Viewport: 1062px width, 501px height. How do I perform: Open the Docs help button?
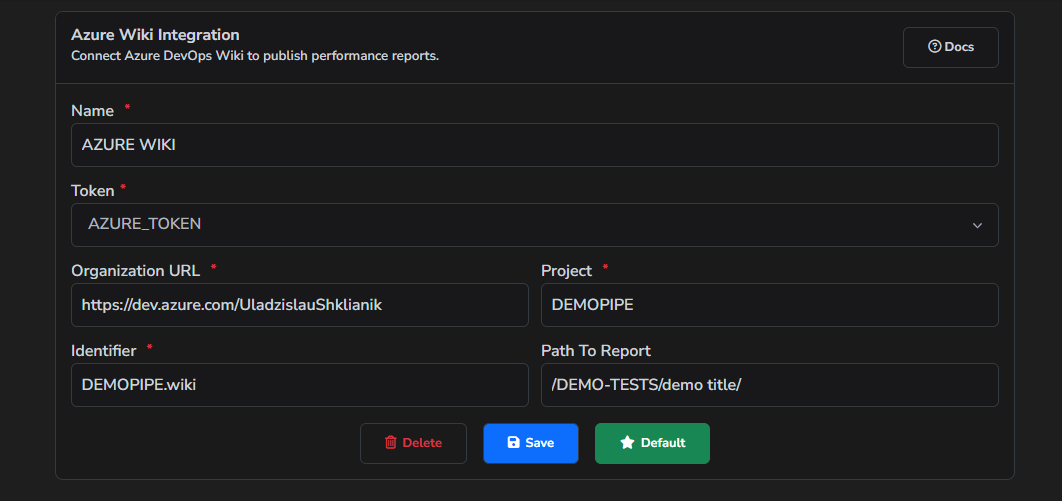tap(950, 47)
